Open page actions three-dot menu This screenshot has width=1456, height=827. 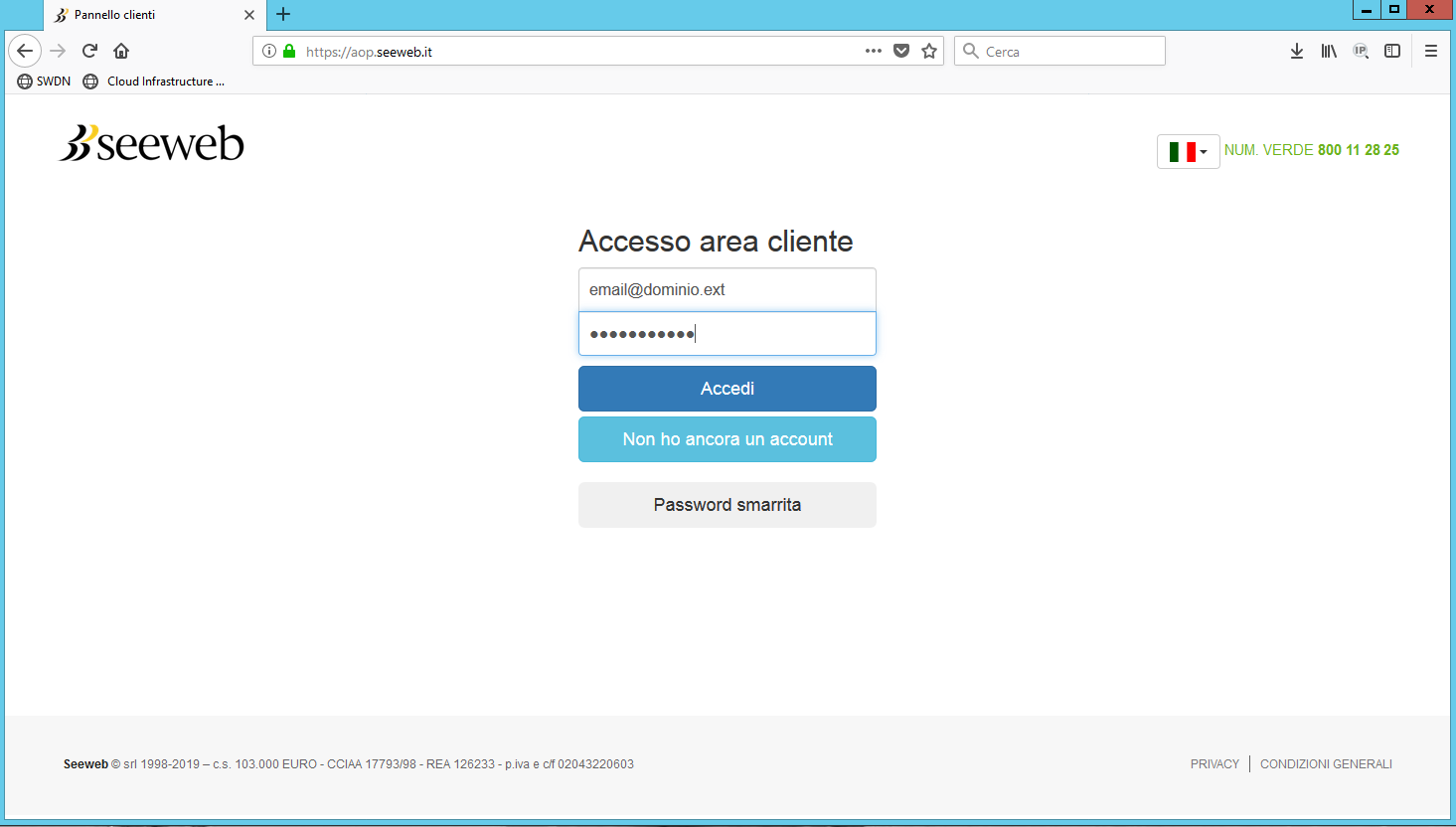point(874,51)
